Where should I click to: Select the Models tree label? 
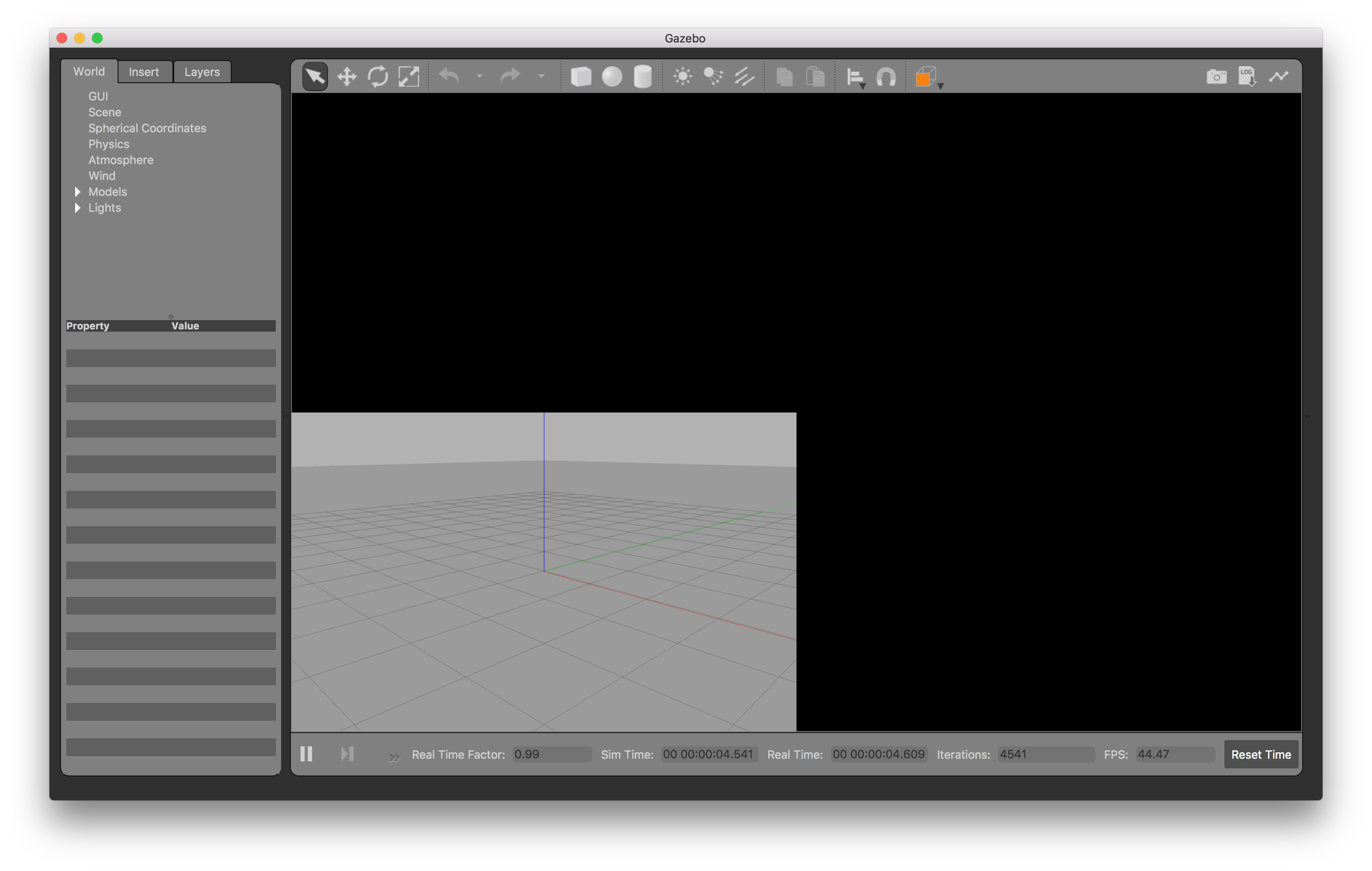(108, 192)
